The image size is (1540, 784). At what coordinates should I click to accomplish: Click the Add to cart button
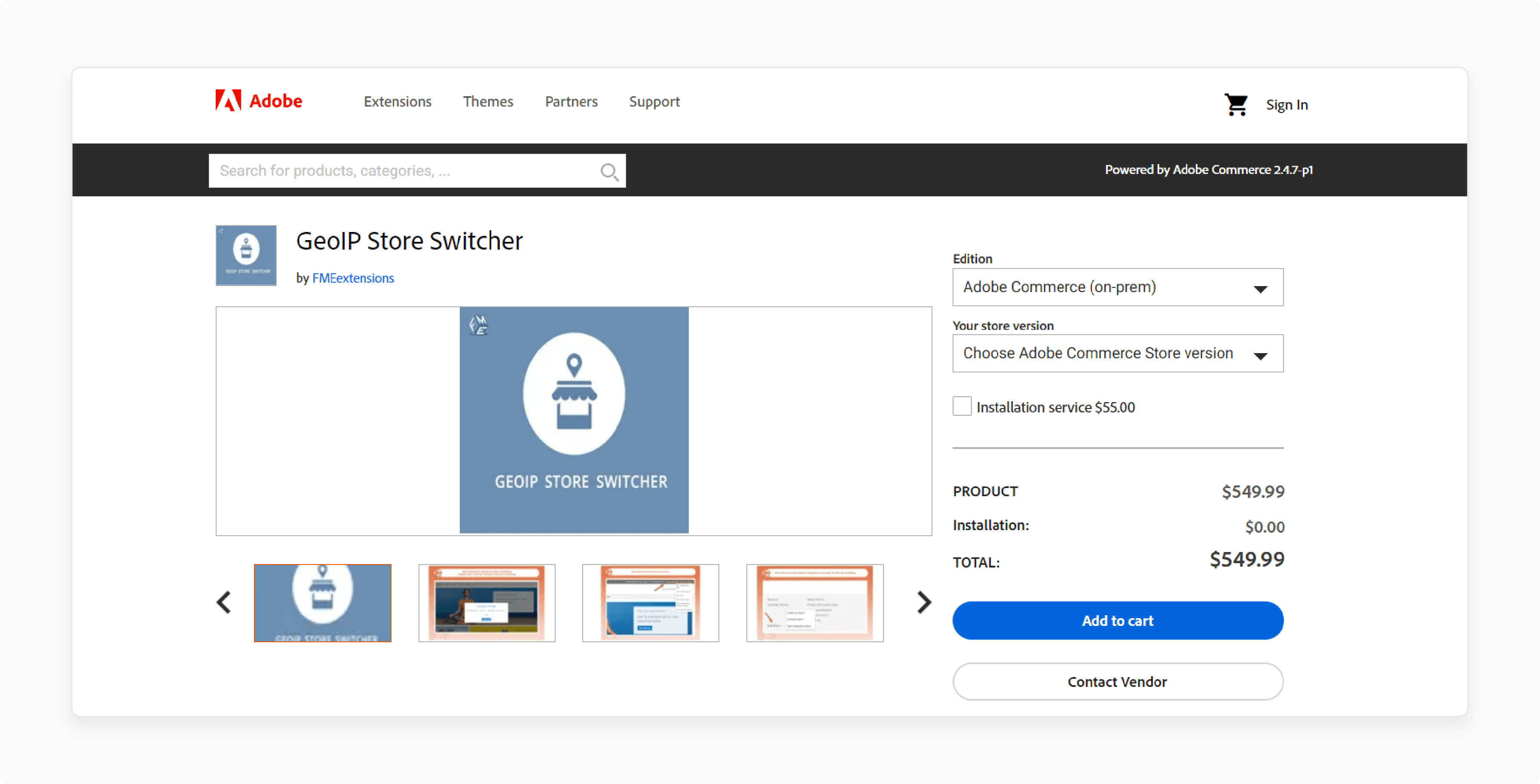click(x=1117, y=620)
